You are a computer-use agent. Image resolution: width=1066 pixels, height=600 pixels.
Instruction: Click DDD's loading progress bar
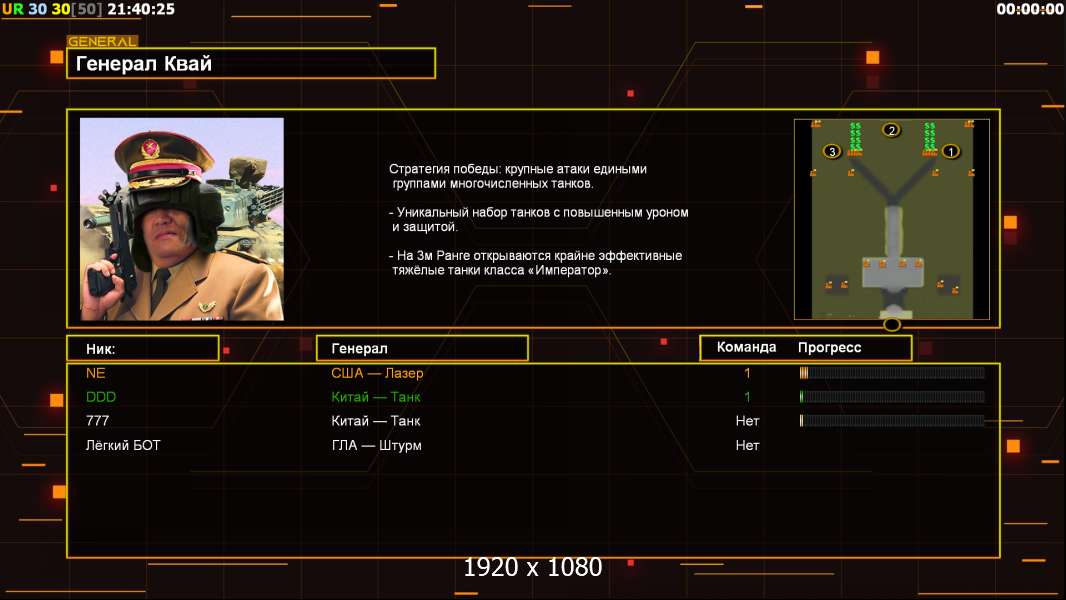(x=892, y=396)
